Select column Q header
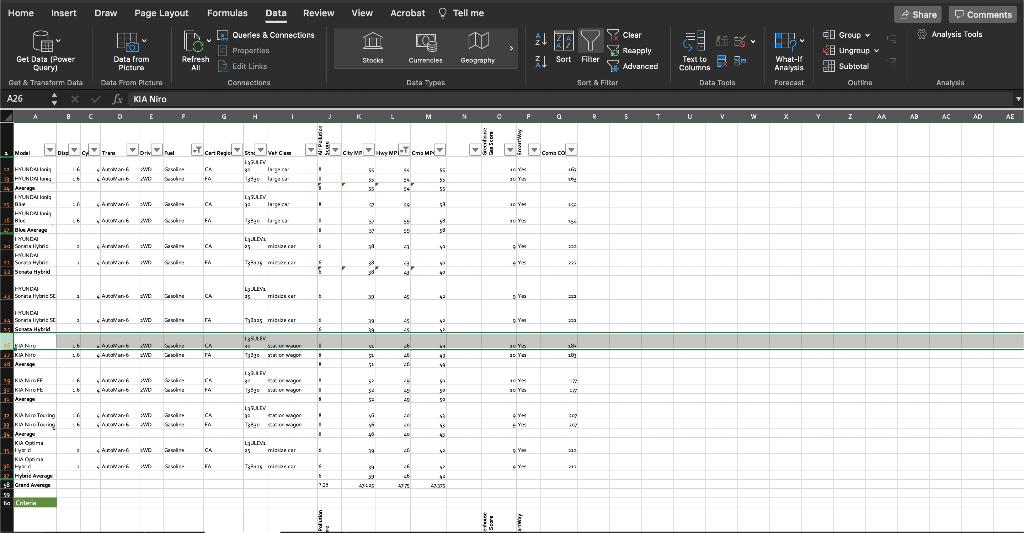The height and width of the screenshot is (533, 1024). [x=559, y=117]
